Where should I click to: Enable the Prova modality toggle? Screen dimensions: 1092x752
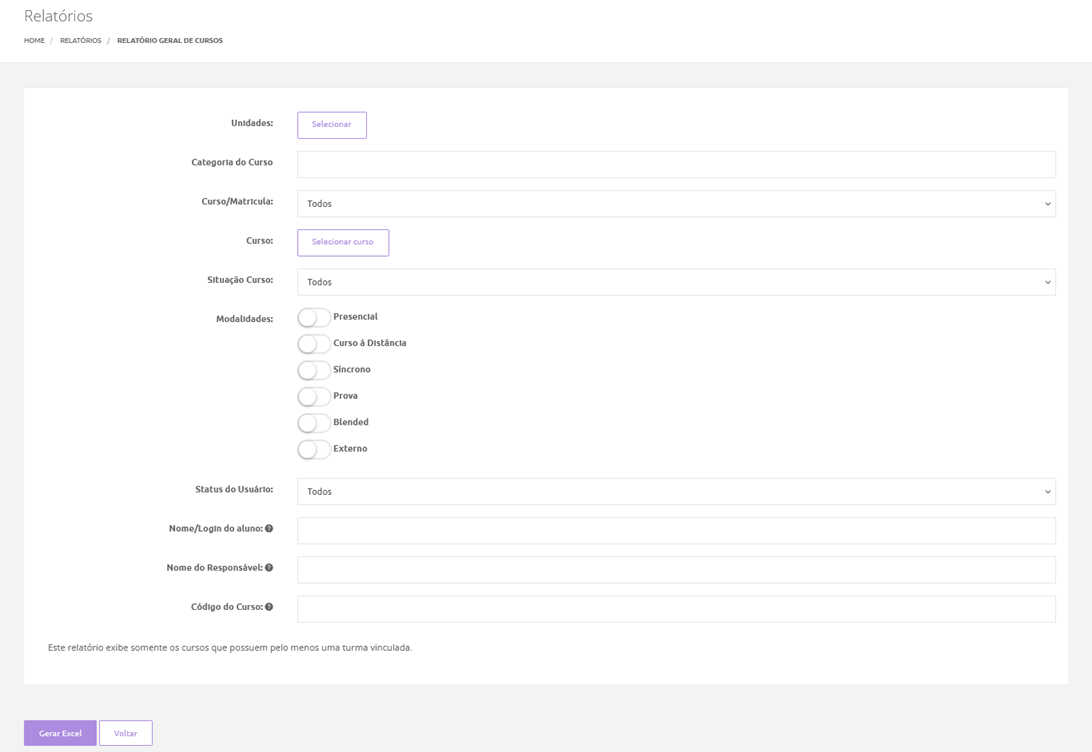tap(314, 397)
